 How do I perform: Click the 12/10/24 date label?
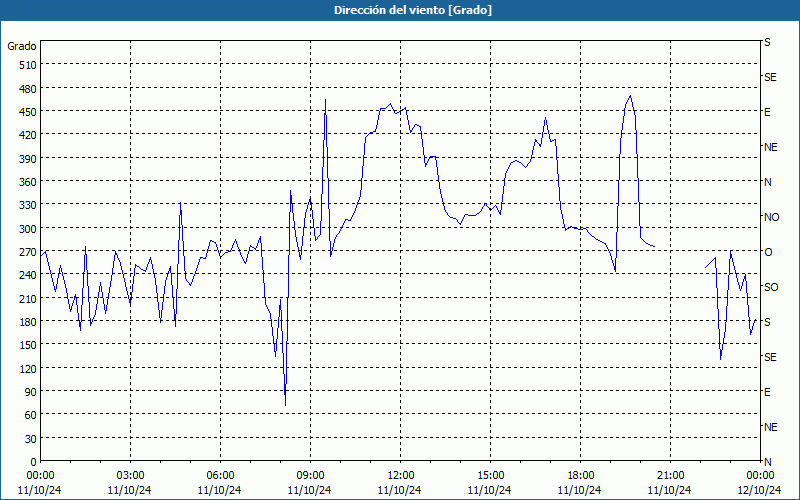(759, 490)
